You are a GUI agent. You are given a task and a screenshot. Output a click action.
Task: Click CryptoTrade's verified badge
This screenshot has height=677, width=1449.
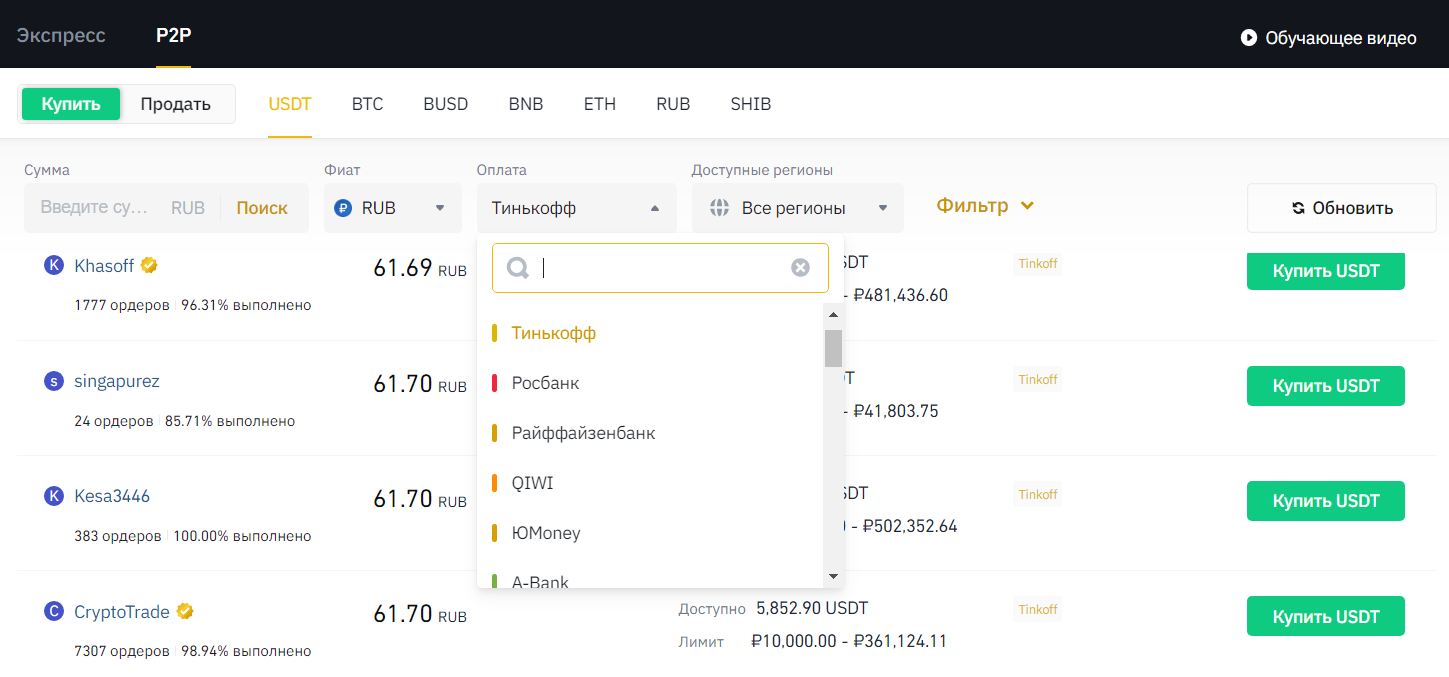coord(184,611)
